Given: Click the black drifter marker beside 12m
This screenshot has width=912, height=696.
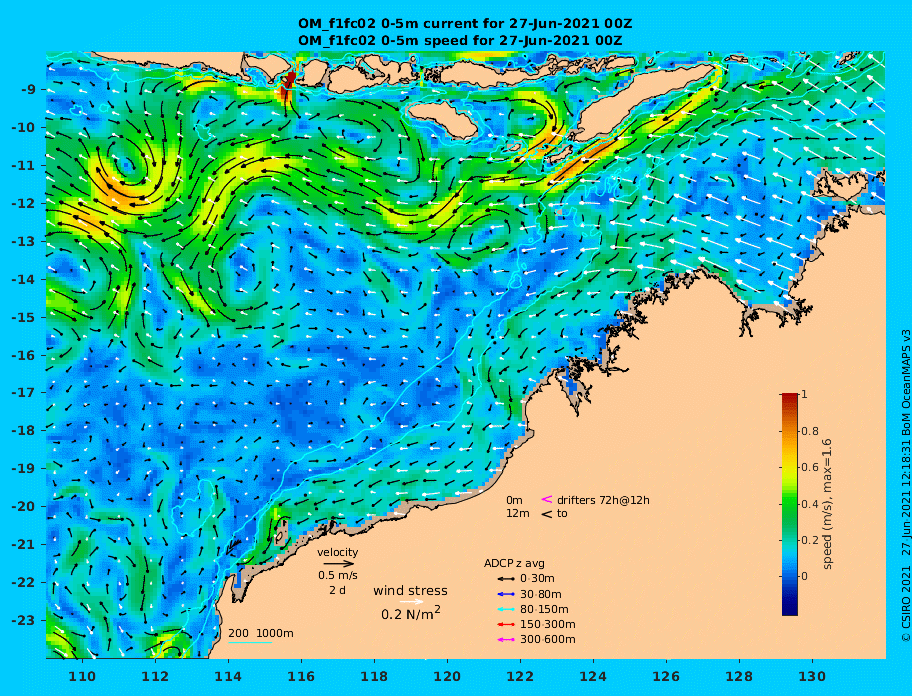Looking at the screenshot, I should click(x=547, y=513).
